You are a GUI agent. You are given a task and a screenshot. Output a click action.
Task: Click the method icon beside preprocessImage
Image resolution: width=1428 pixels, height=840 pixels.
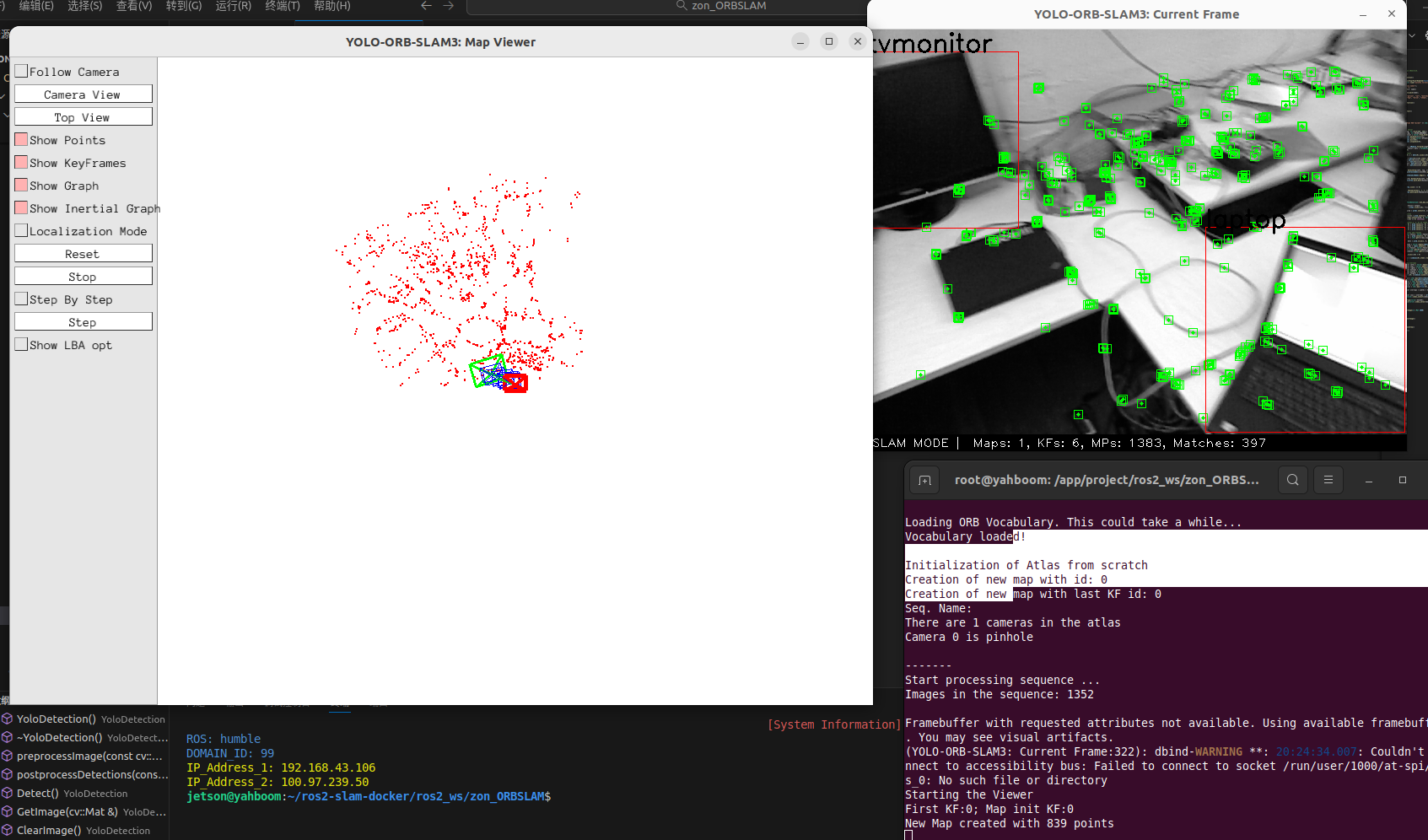(7, 756)
